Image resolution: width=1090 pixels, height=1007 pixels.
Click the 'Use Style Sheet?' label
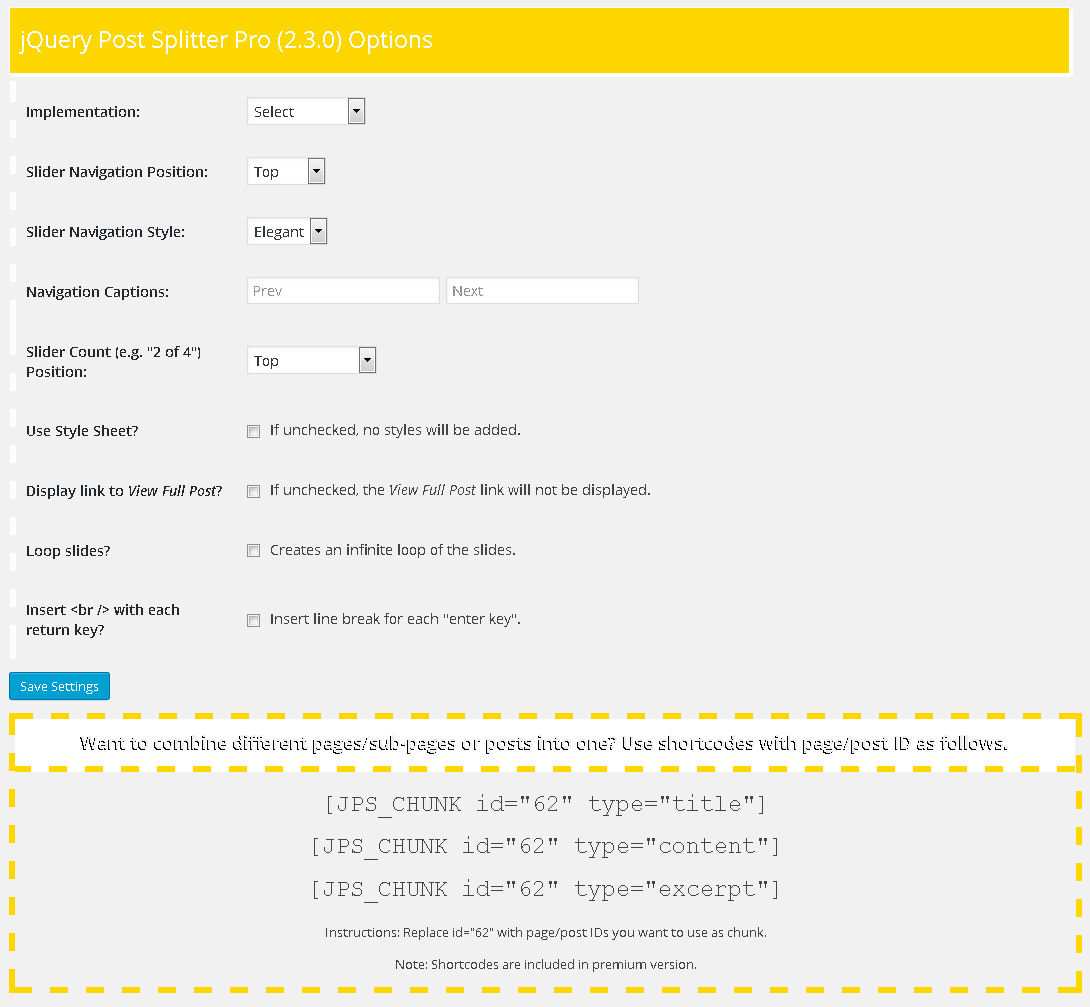(x=82, y=431)
